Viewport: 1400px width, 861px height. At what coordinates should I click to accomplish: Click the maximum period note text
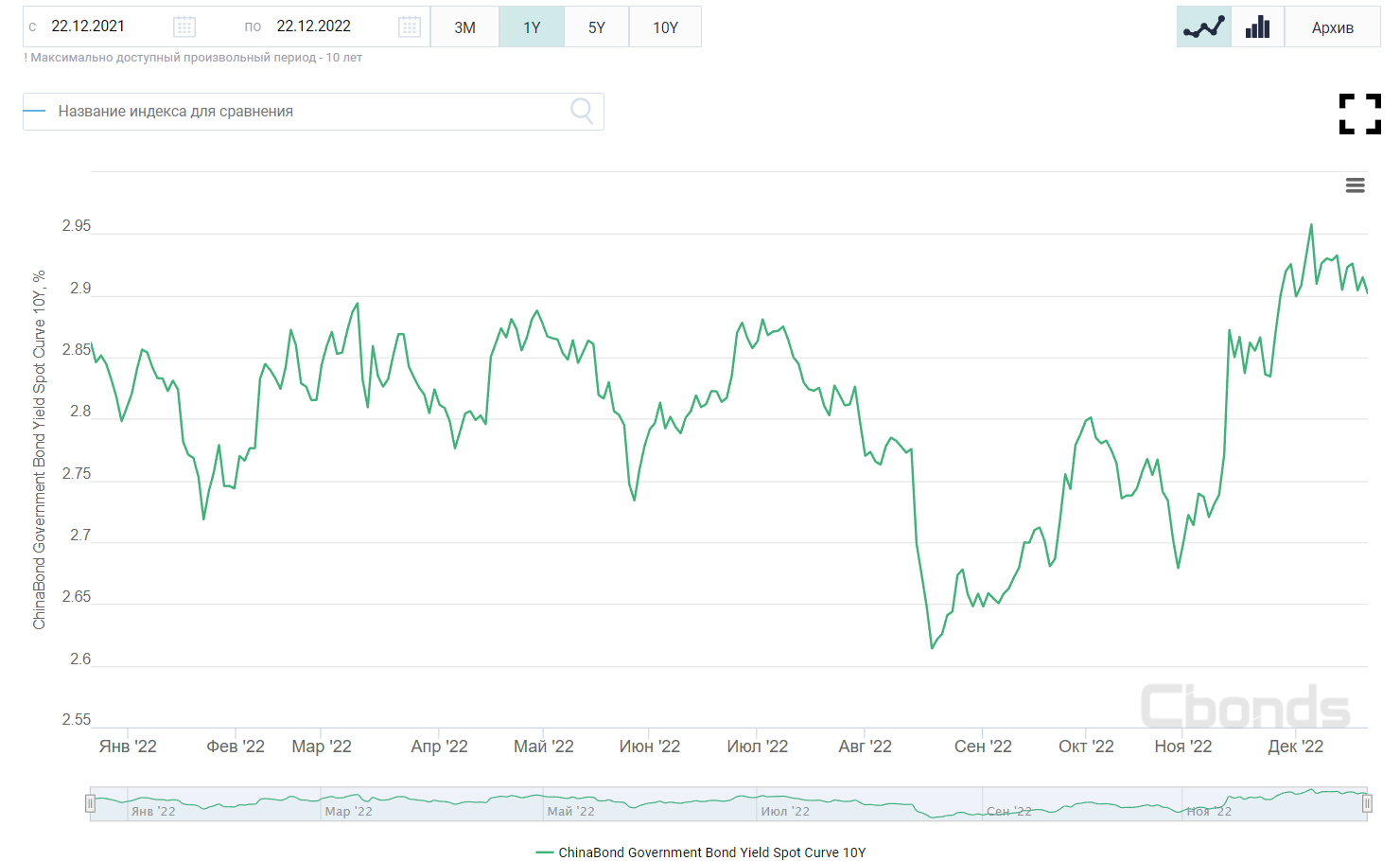point(193,58)
